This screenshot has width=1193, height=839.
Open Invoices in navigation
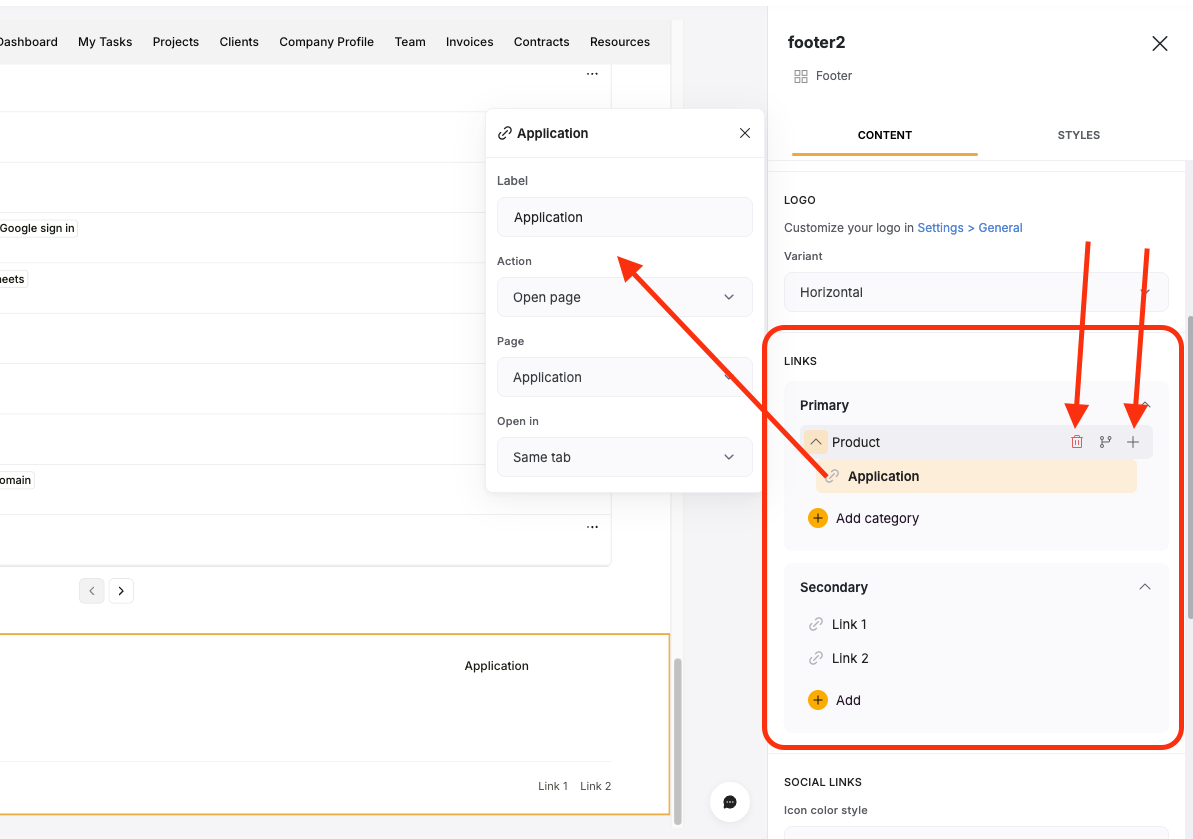[x=469, y=42]
